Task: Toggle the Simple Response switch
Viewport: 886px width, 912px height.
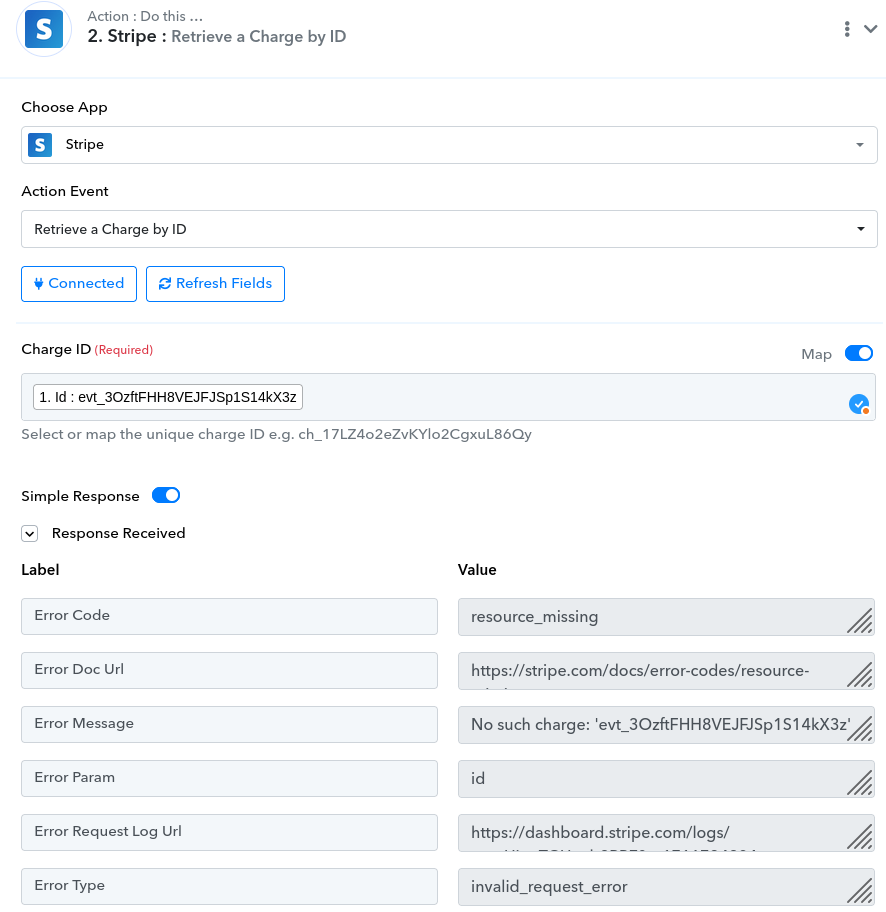Action: click(166, 495)
